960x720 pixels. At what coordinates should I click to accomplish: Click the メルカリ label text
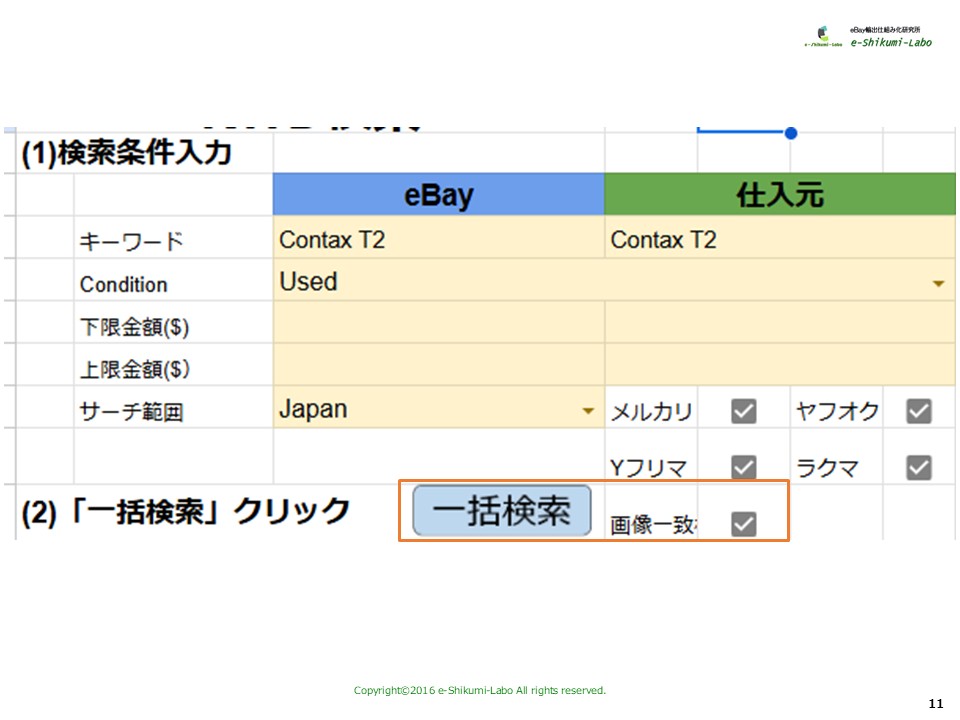click(651, 412)
